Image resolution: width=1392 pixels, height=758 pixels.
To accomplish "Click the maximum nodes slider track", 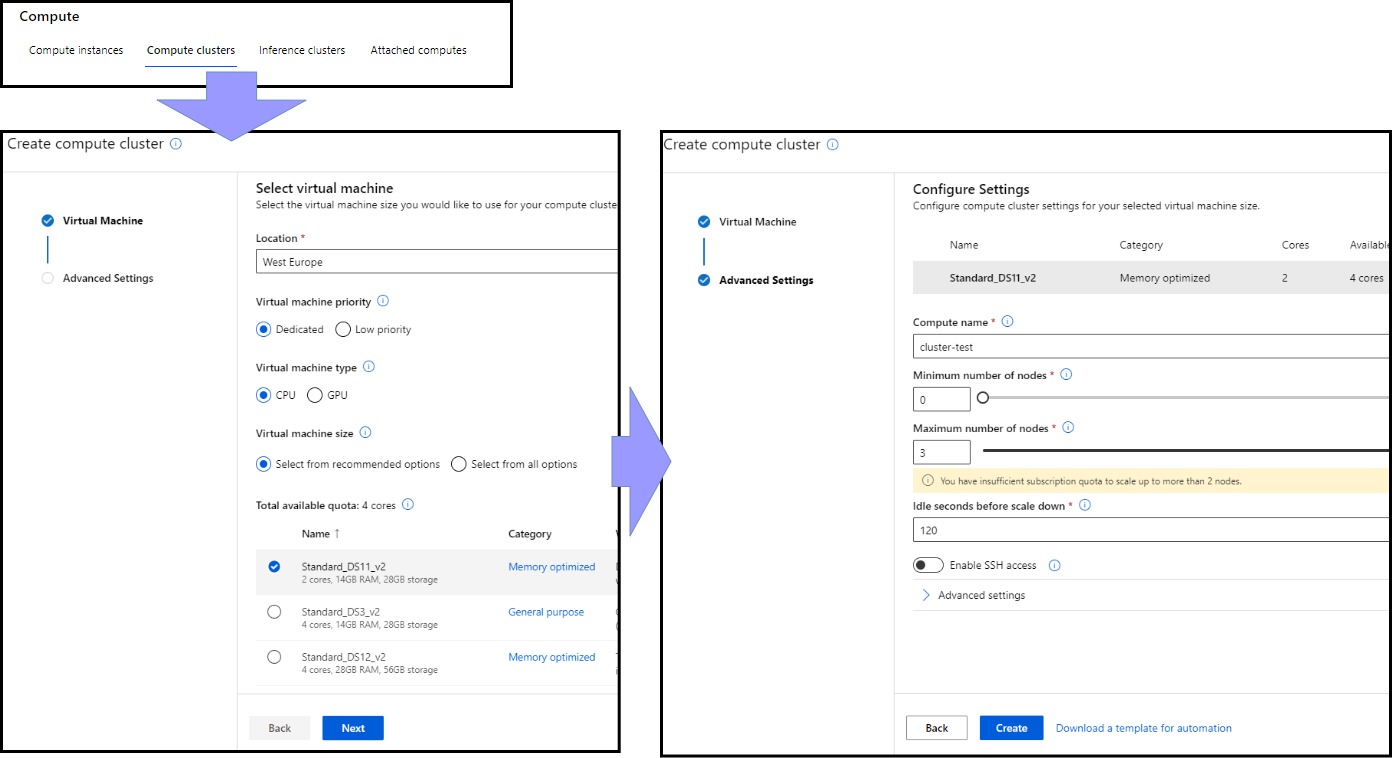I will pos(1186,451).
